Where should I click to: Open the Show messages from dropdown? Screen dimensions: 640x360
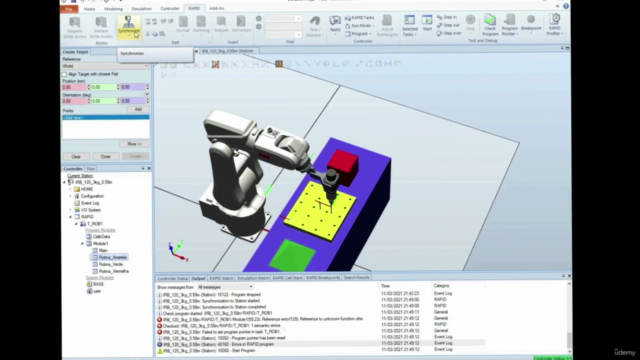click(225, 287)
